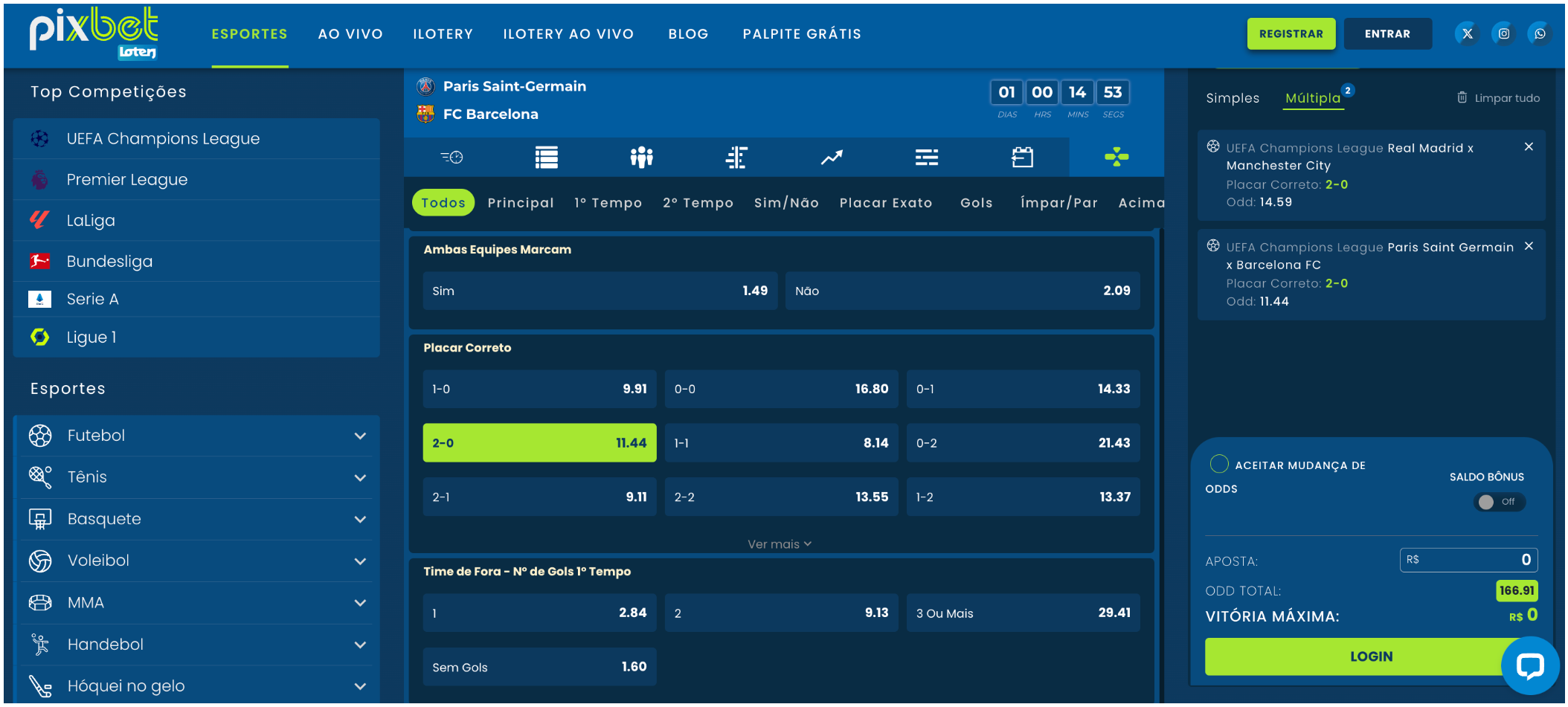This screenshot has height=707, width=1568.
Task: Open the WhatsApp social icon
Action: coord(1540,33)
